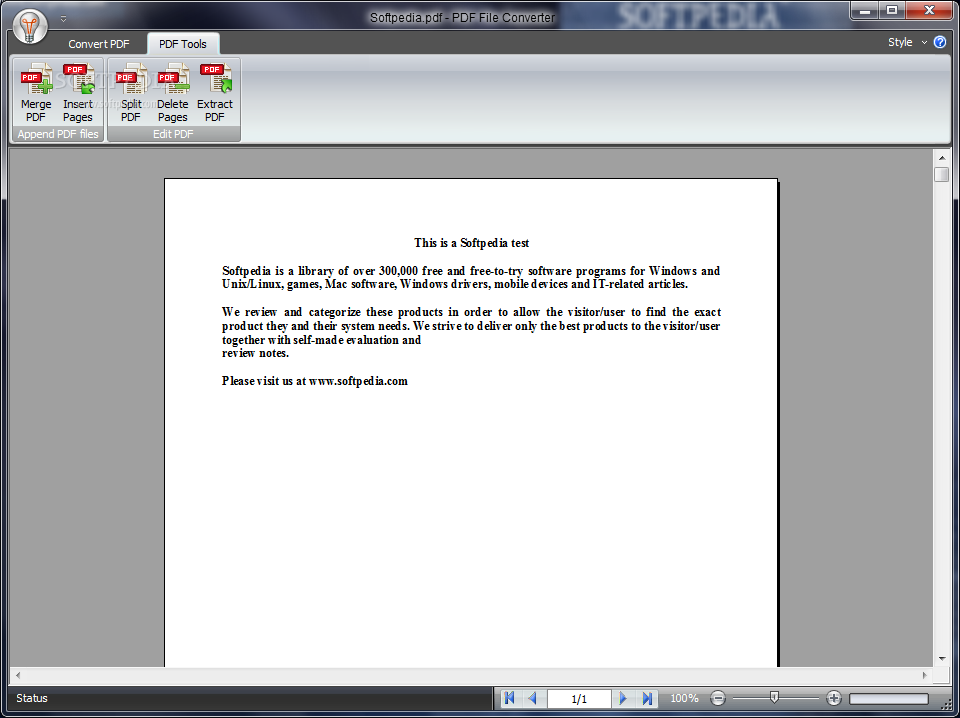Click the Merge PDF tool
The height and width of the screenshot is (718, 960).
click(x=36, y=92)
